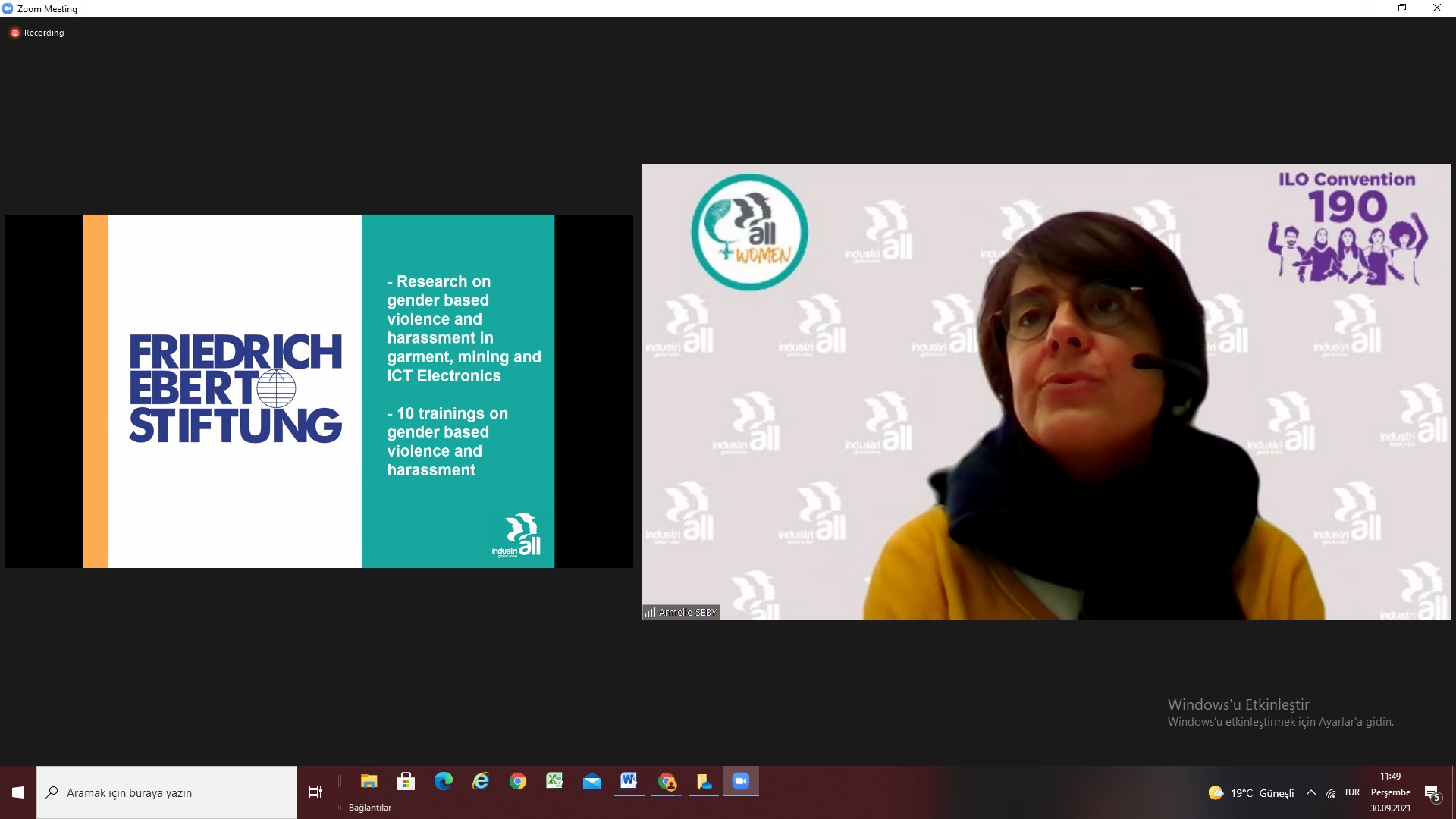Launch Microsoft Store from taskbar
The height and width of the screenshot is (819, 1456).
pos(406,782)
